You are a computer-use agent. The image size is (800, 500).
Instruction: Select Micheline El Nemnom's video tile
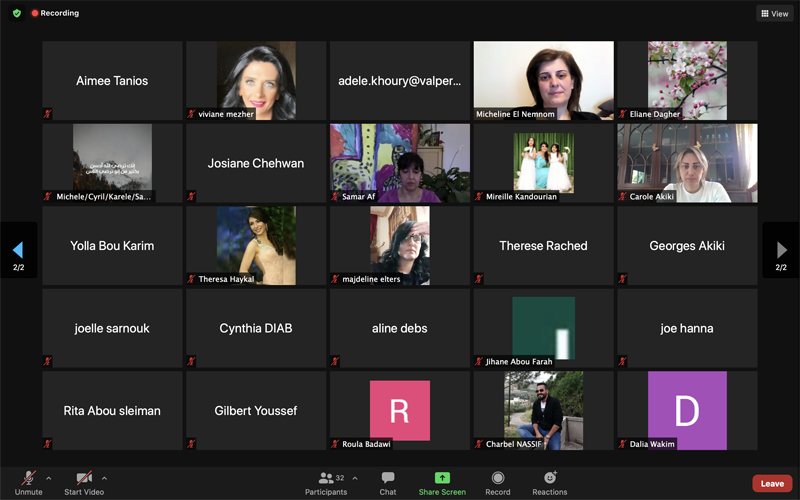[x=543, y=80]
